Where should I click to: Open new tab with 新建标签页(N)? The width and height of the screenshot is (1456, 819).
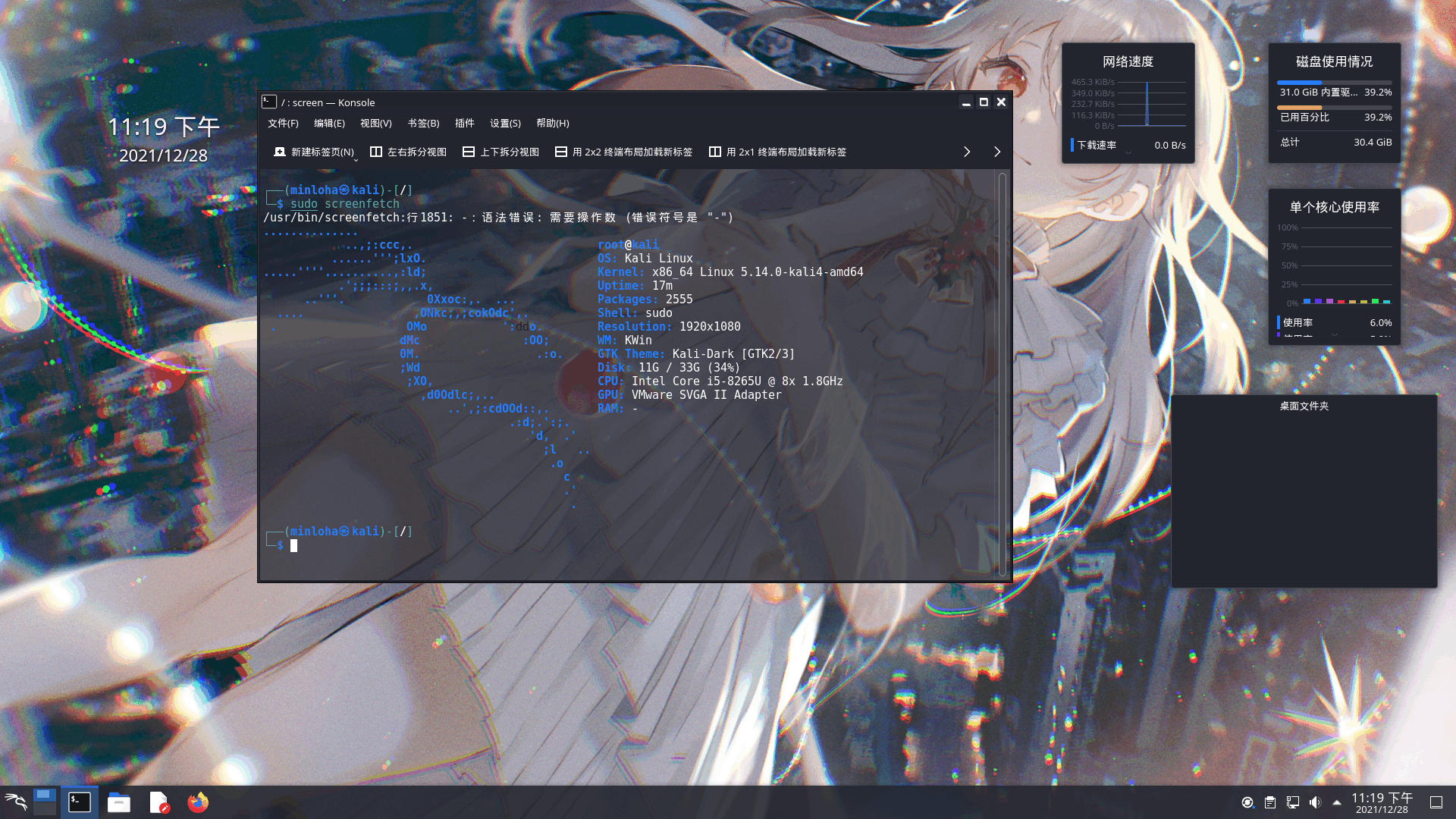[x=315, y=152]
